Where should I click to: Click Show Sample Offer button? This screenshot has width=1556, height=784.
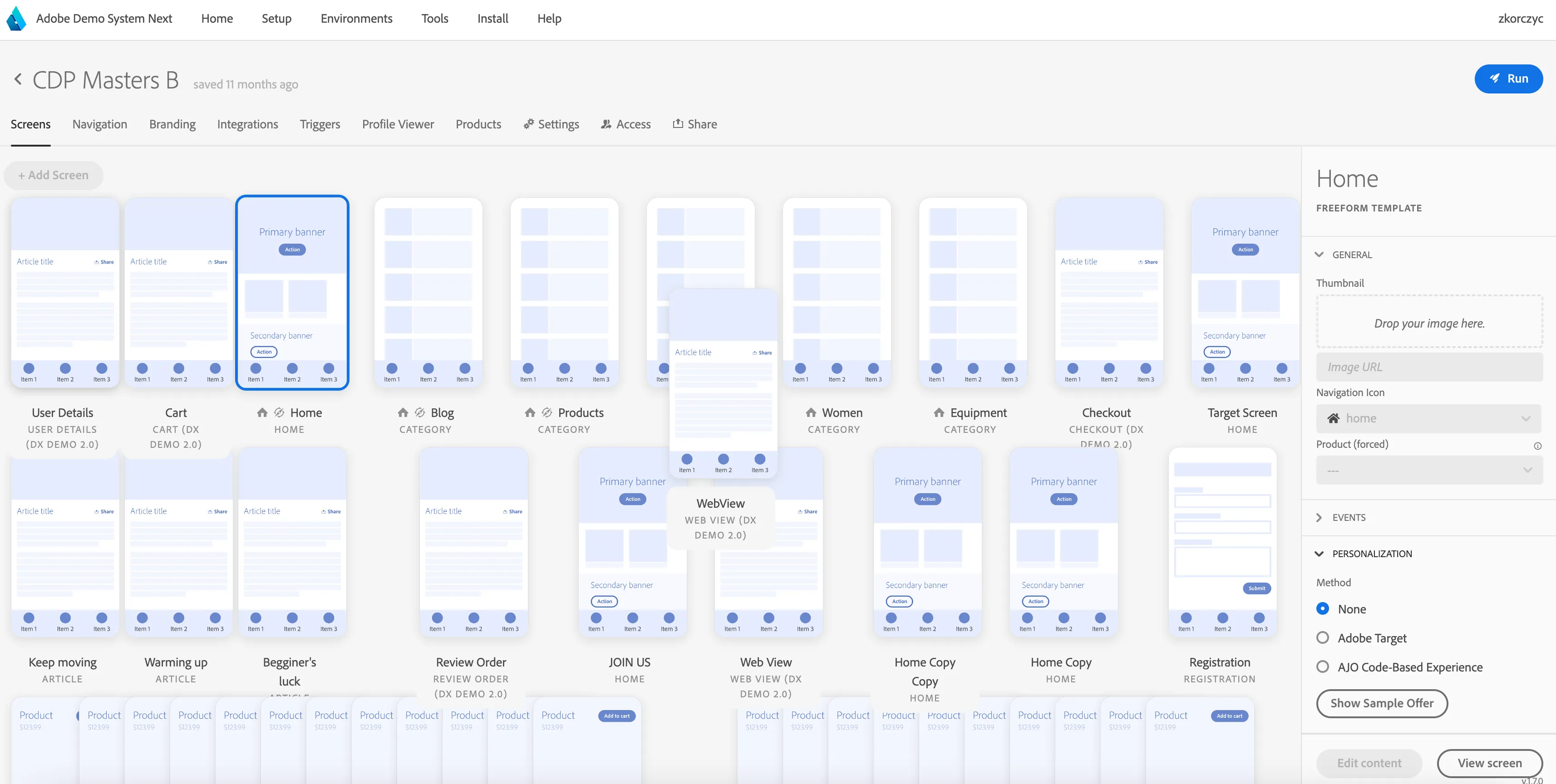tap(1381, 703)
